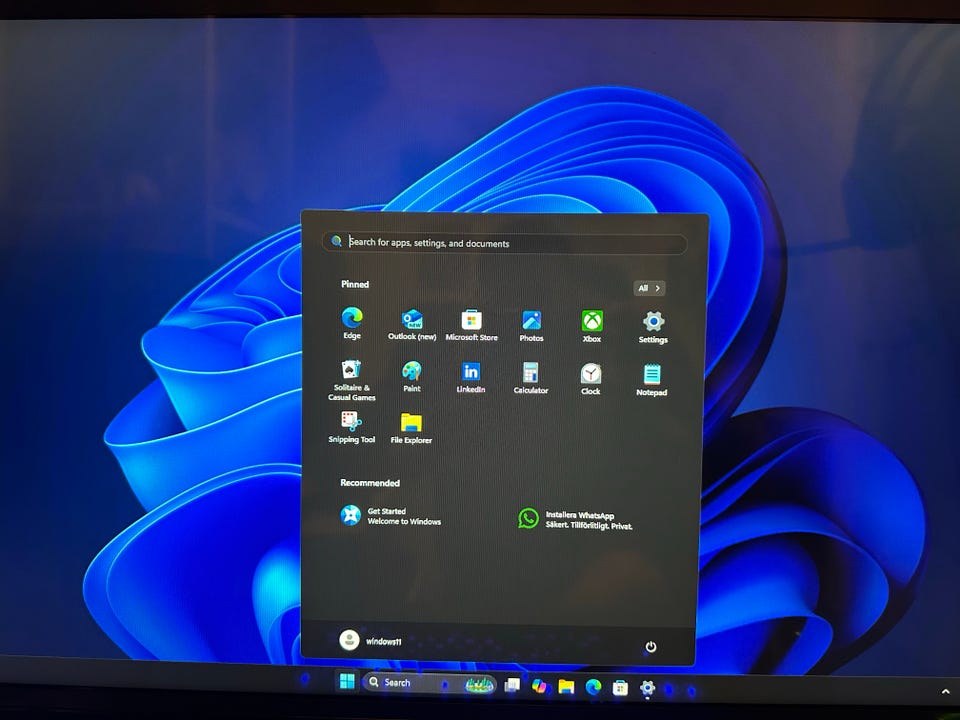Launch Outlook (new) from Start menu

click(412, 325)
